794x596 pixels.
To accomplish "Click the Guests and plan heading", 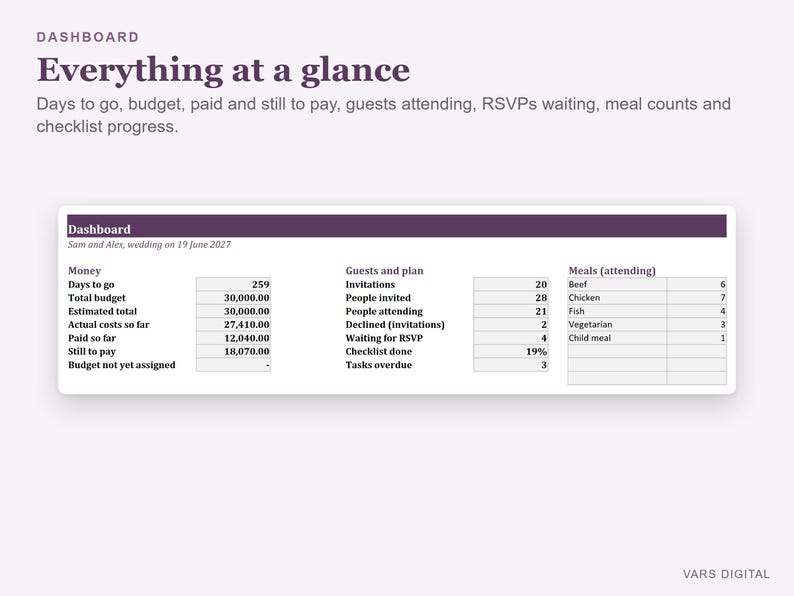I will [384, 270].
